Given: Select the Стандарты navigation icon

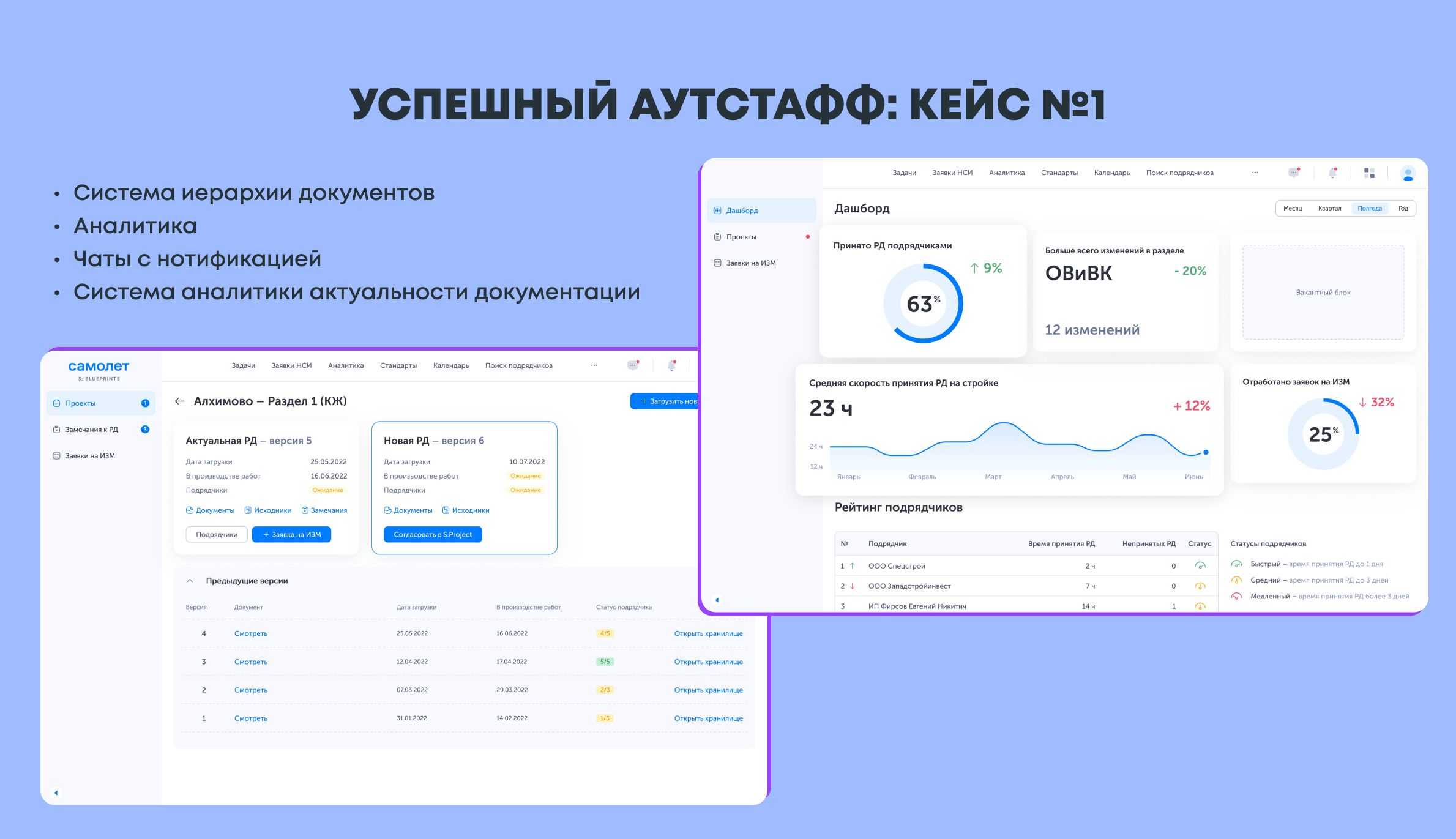Looking at the screenshot, I should click(1058, 173).
